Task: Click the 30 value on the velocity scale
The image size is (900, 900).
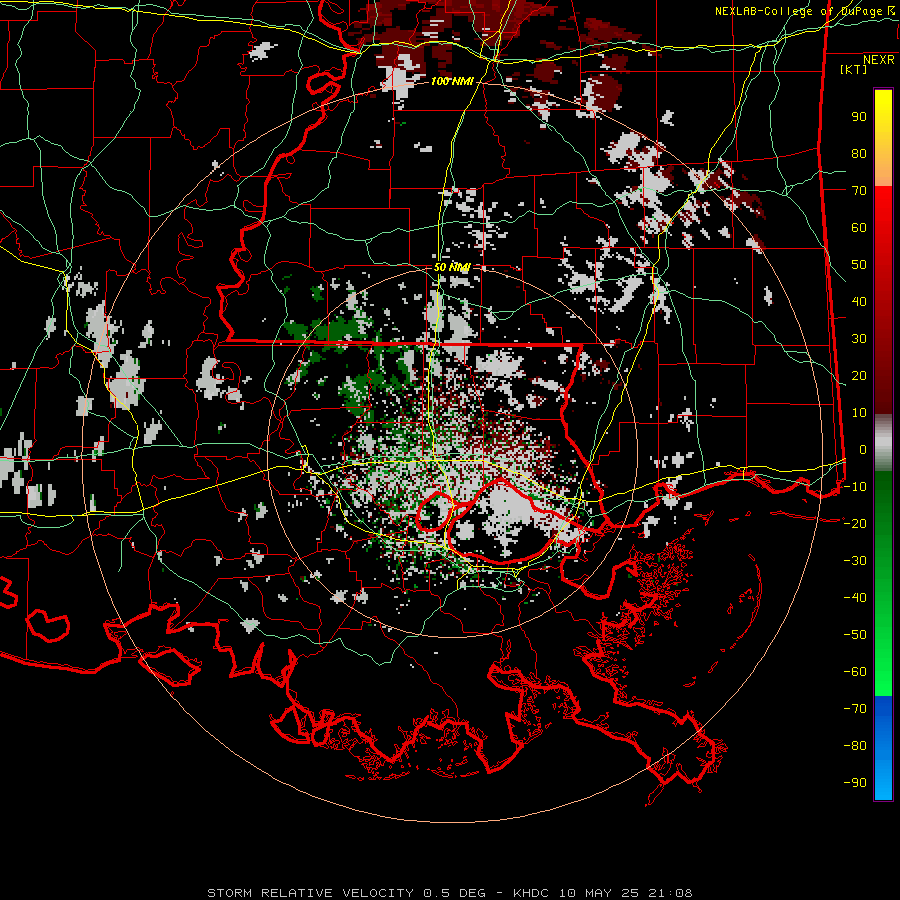Action: pyautogui.click(x=859, y=339)
